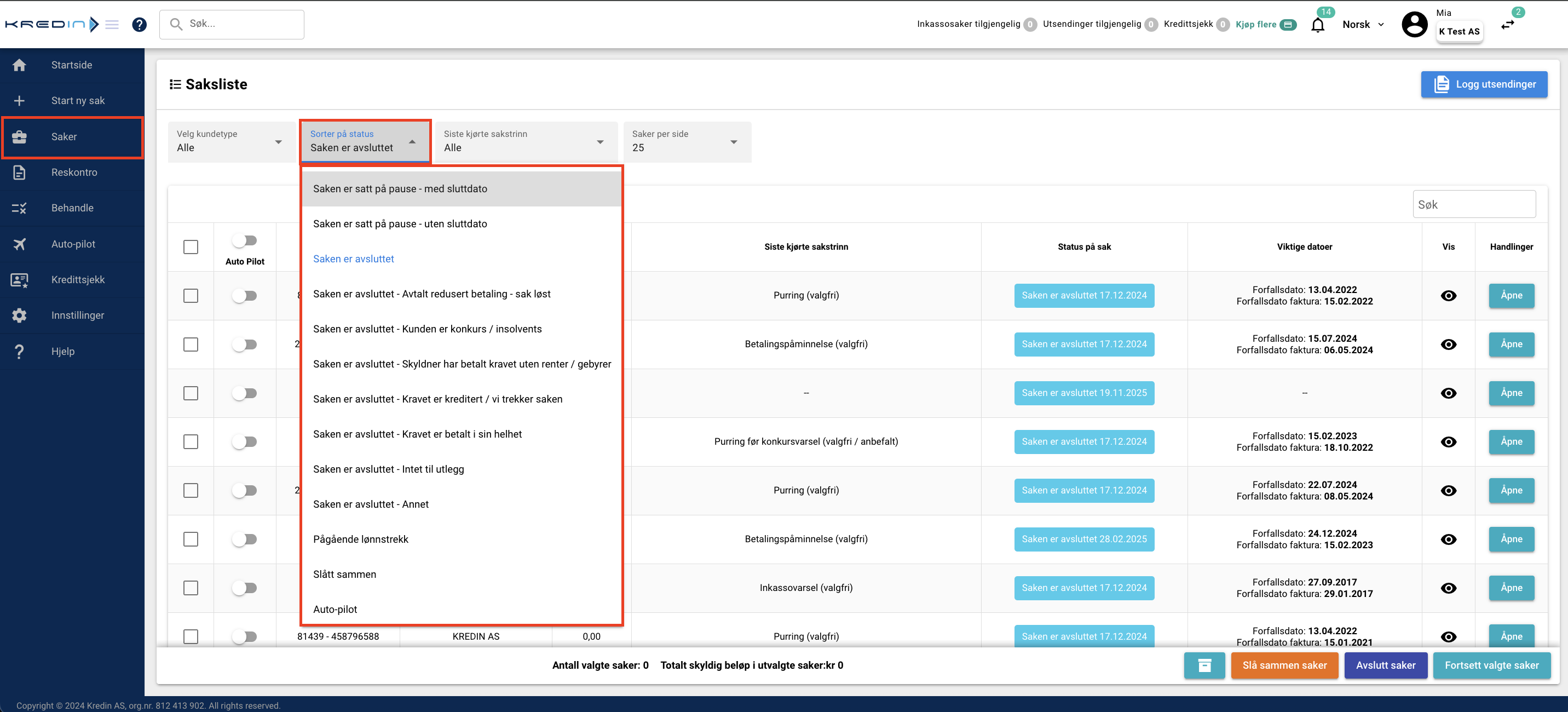Open the help question mark icon in header

coord(140,24)
